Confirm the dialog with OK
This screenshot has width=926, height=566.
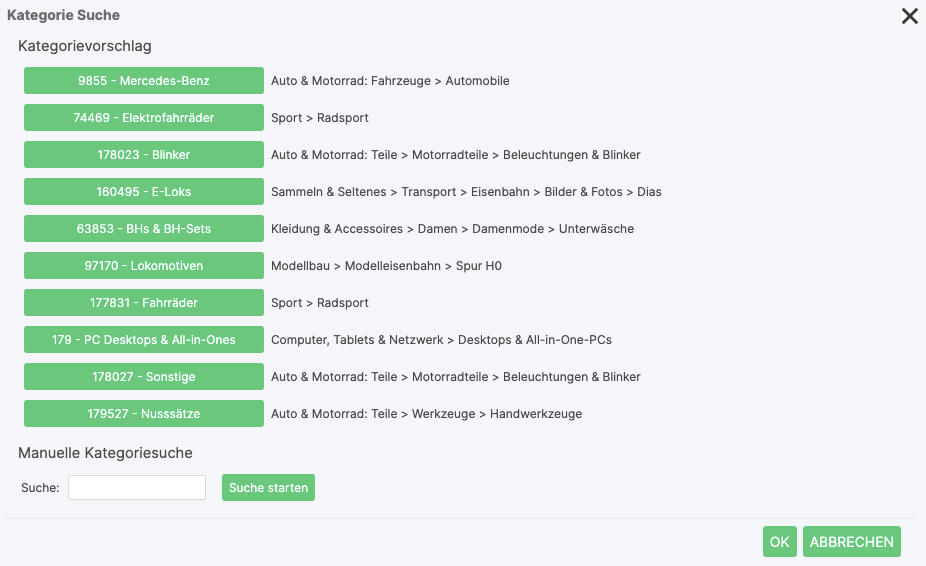point(780,542)
